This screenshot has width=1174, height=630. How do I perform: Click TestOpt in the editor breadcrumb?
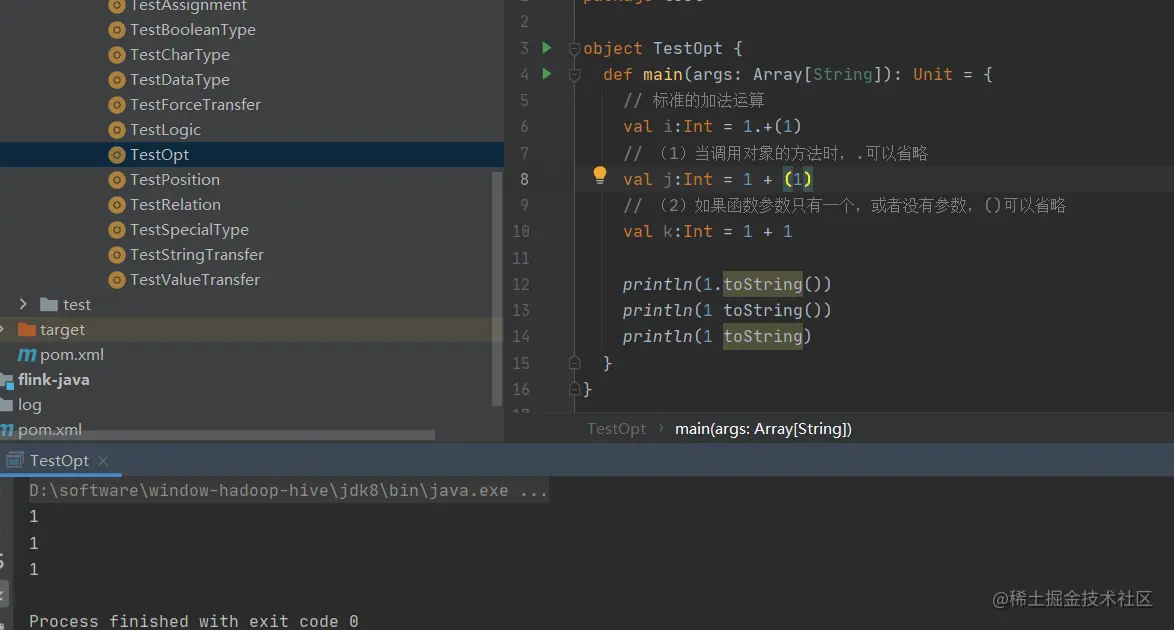[x=616, y=428]
